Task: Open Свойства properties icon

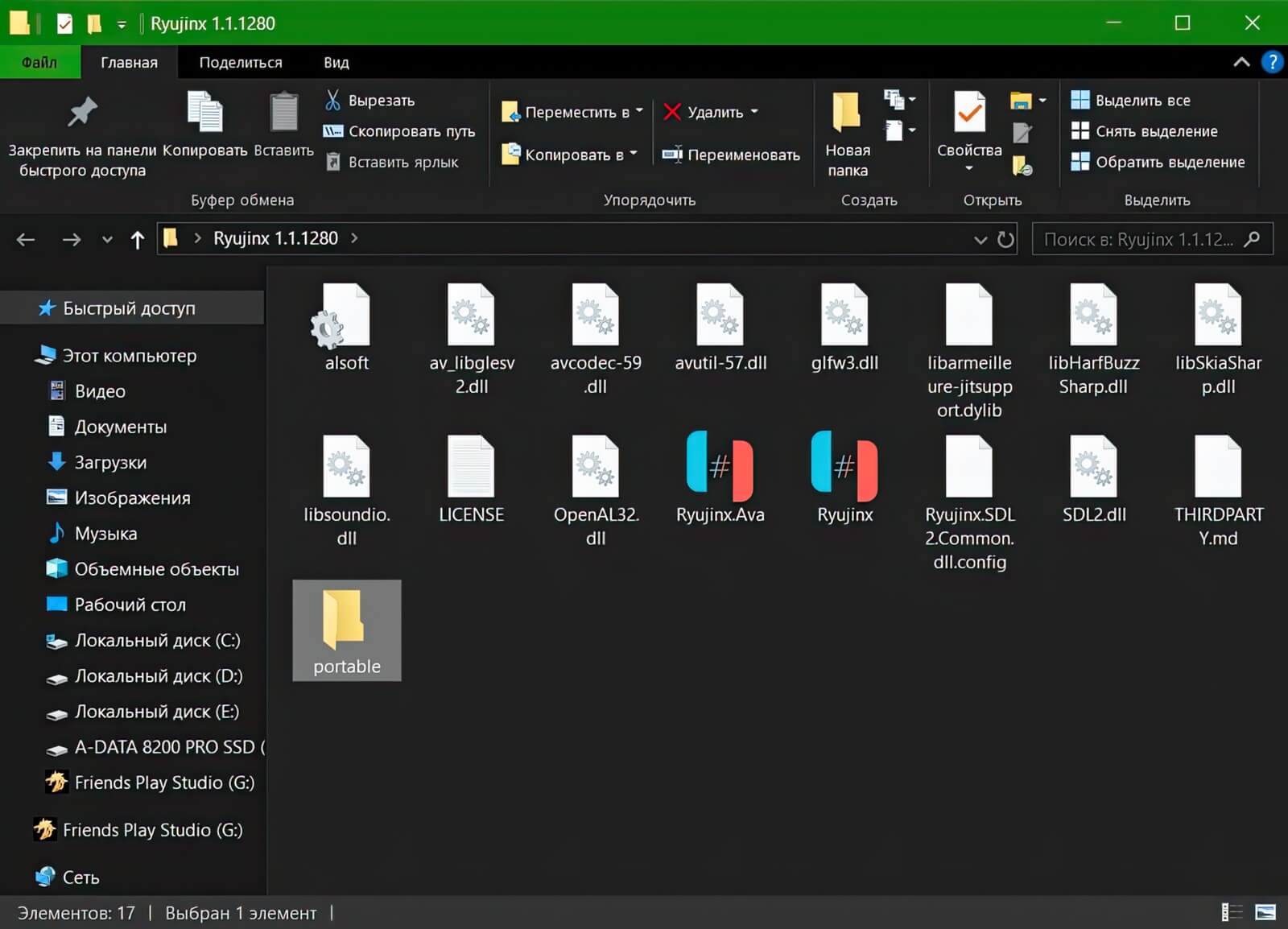Action: pos(969,111)
